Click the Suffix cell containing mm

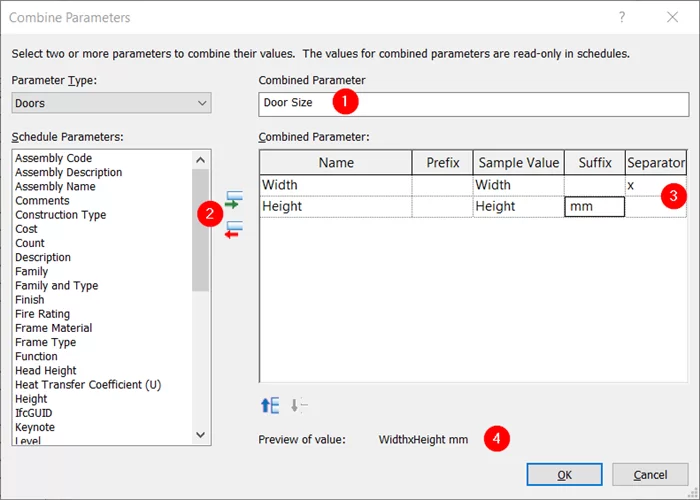[x=594, y=206]
